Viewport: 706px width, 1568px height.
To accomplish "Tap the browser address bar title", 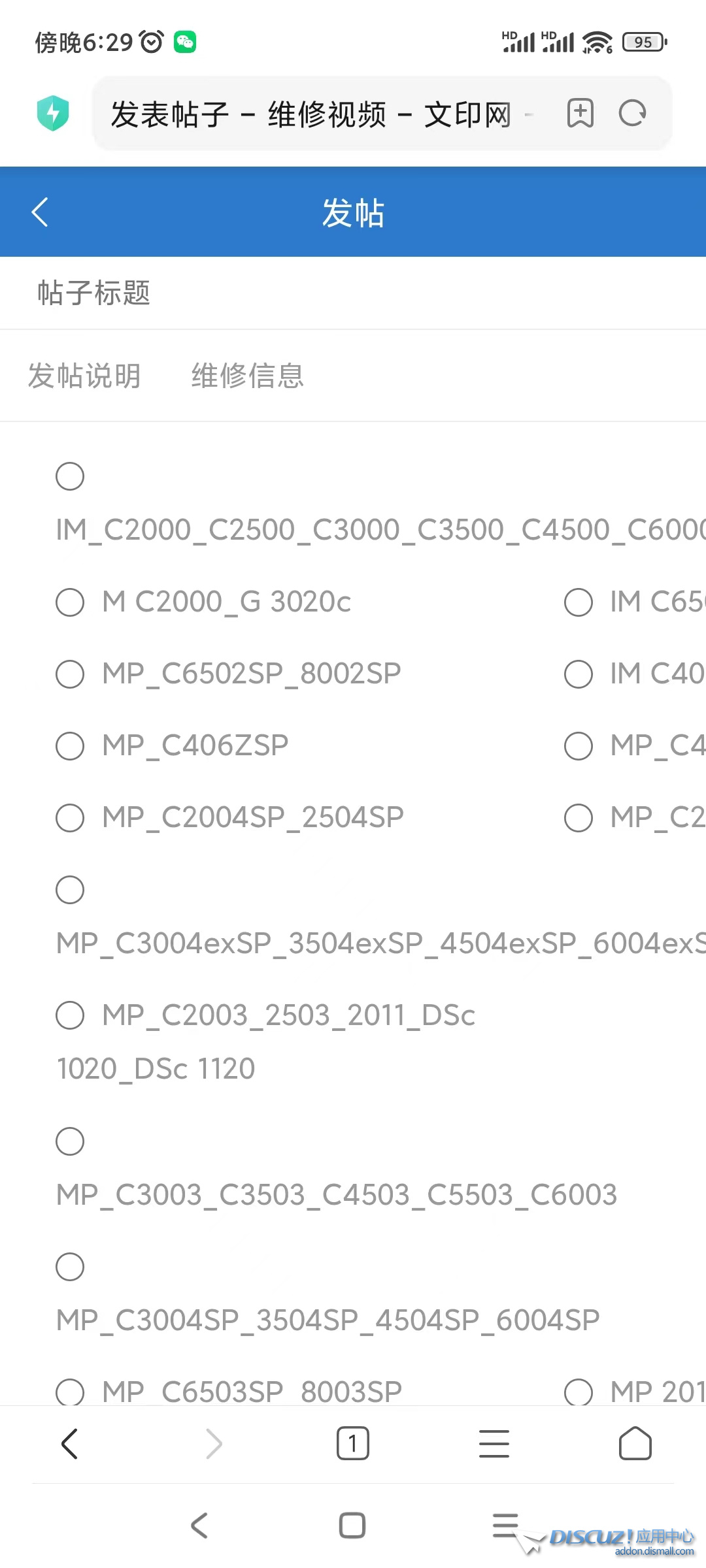I will click(311, 114).
